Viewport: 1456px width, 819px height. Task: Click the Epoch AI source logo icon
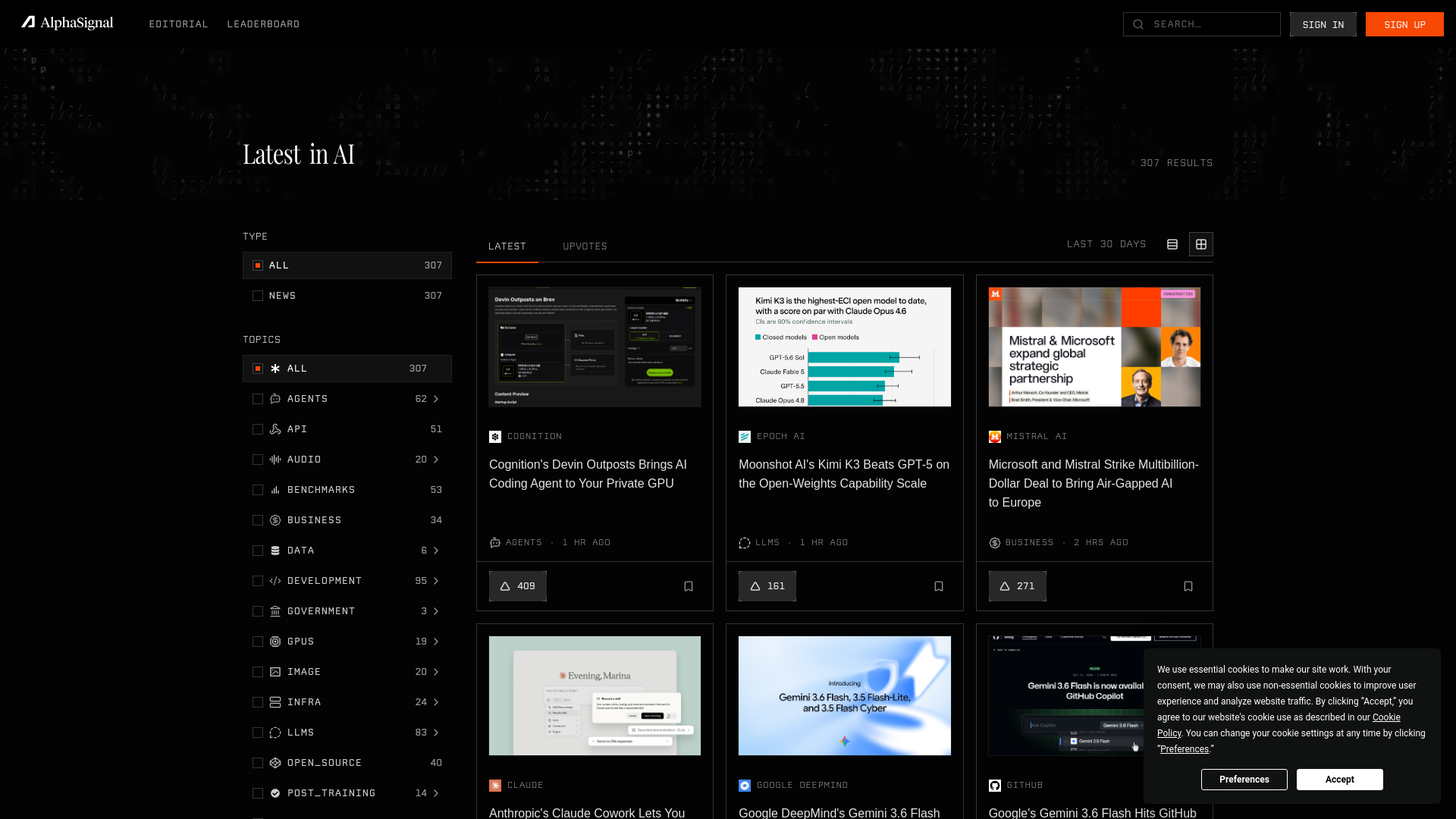click(745, 437)
